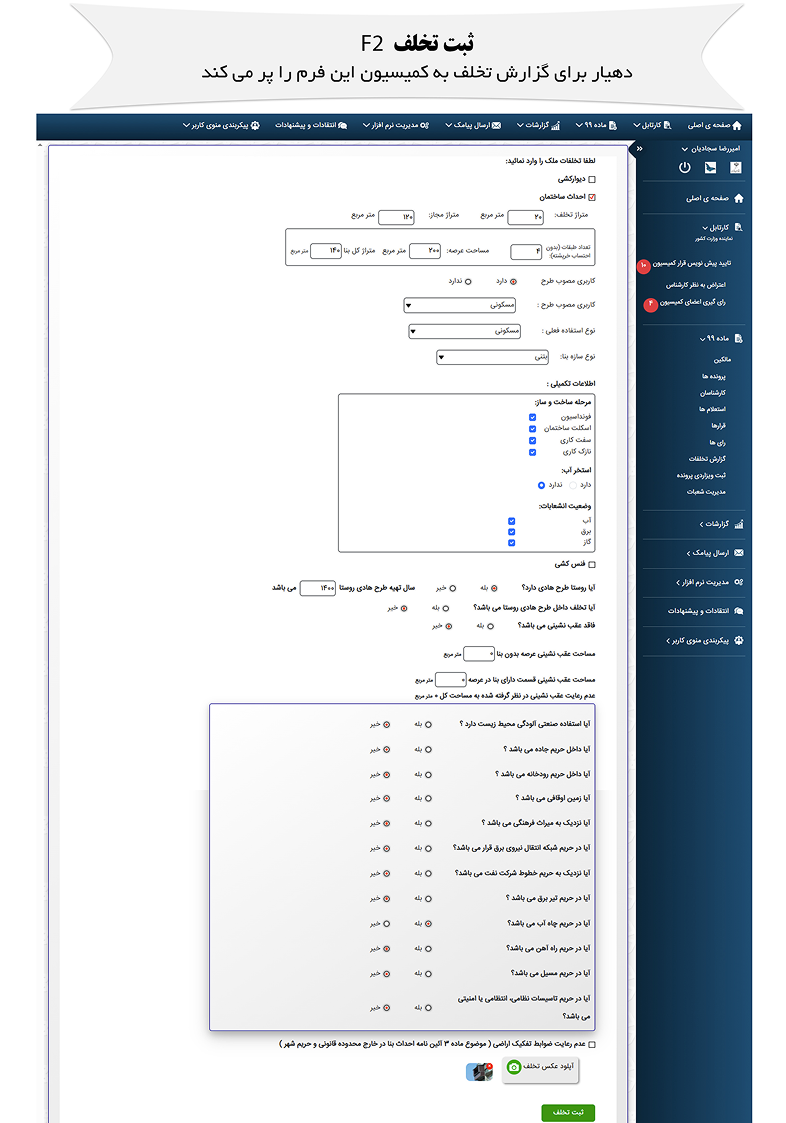This screenshot has height=1123, width=786.
Task: Click the green ثبت تخلف submit button
Action: (x=568, y=1112)
